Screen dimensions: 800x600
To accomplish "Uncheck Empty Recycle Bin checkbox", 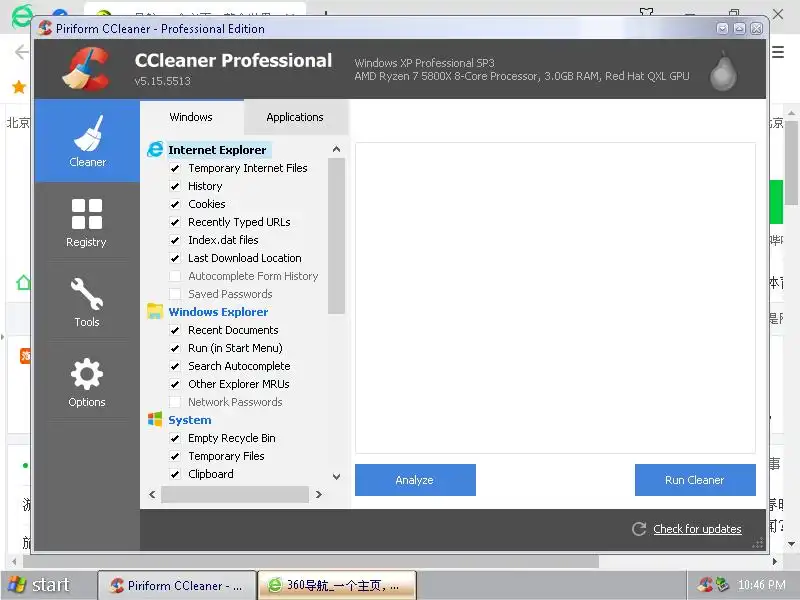I will pyautogui.click(x=175, y=438).
